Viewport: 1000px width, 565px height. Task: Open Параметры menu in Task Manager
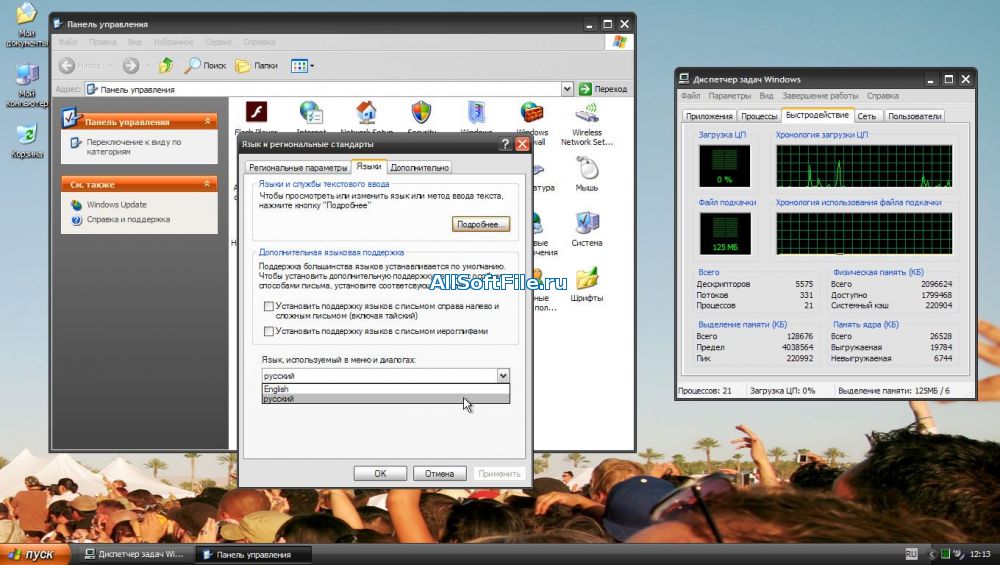(x=730, y=96)
